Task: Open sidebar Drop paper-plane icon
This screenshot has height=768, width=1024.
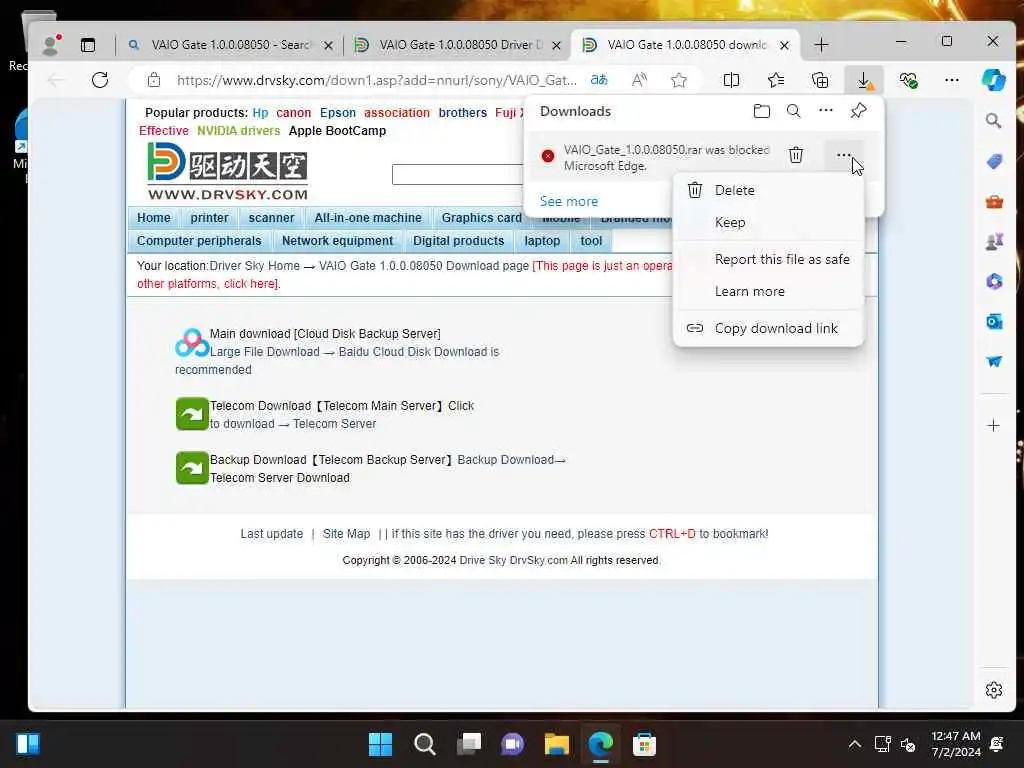Action: tap(994, 361)
